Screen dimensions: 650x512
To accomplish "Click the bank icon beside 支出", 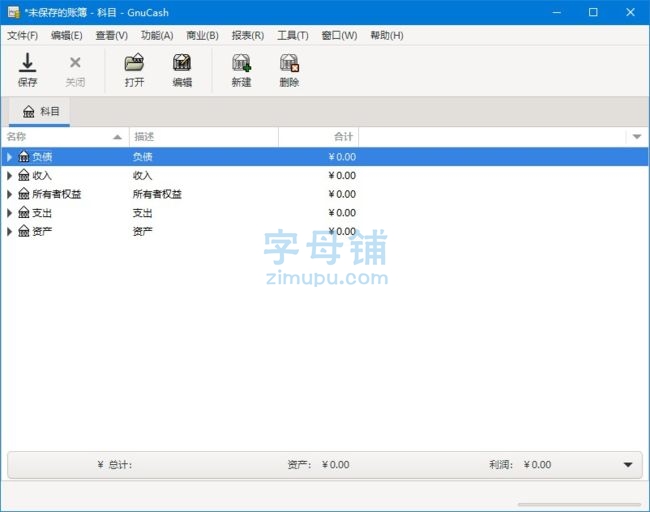I will pyautogui.click(x=24, y=213).
